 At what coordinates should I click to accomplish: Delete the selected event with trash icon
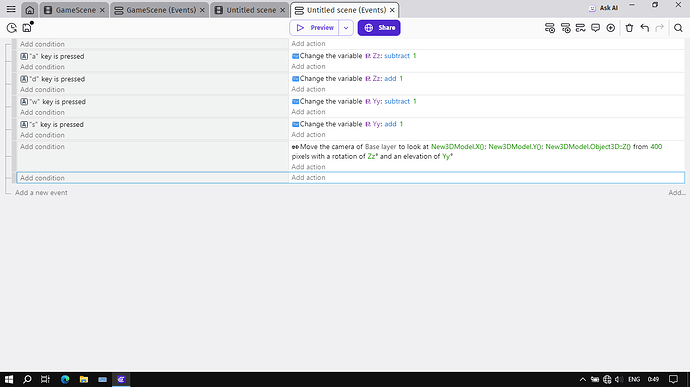(629, 28)
